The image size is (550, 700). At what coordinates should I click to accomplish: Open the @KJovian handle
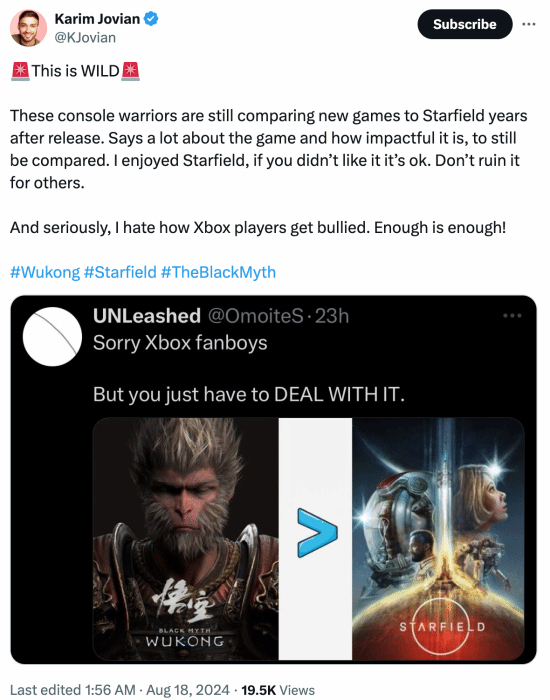coord(85,38)
